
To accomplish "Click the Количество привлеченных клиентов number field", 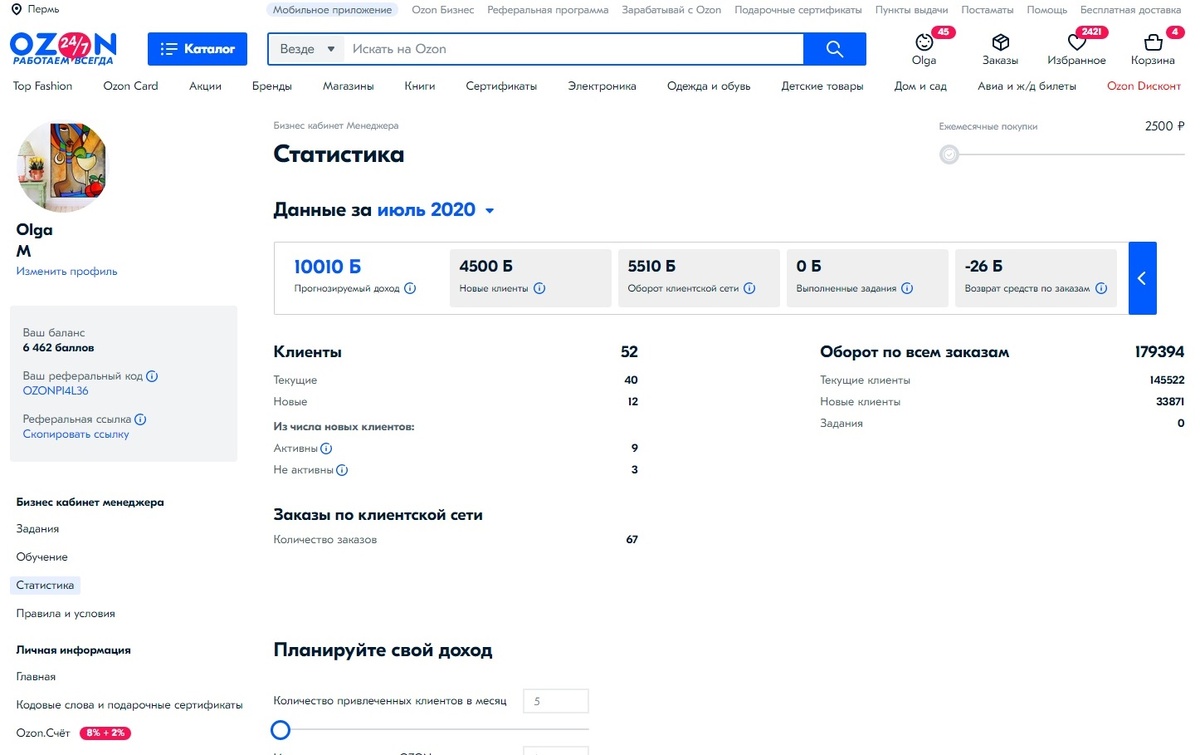I will (x=556, y=701).
